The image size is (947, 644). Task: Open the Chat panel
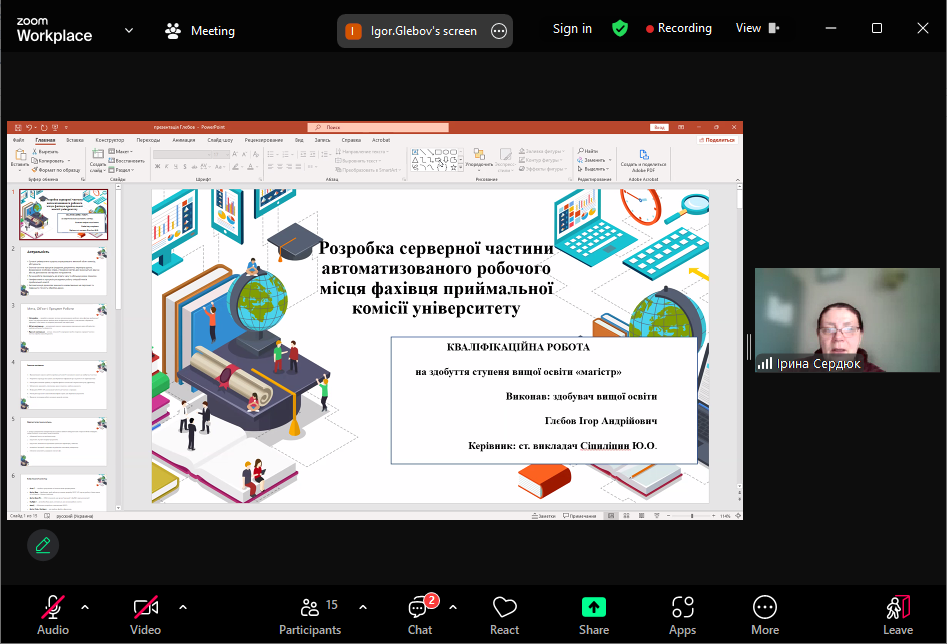click(420, 614)
